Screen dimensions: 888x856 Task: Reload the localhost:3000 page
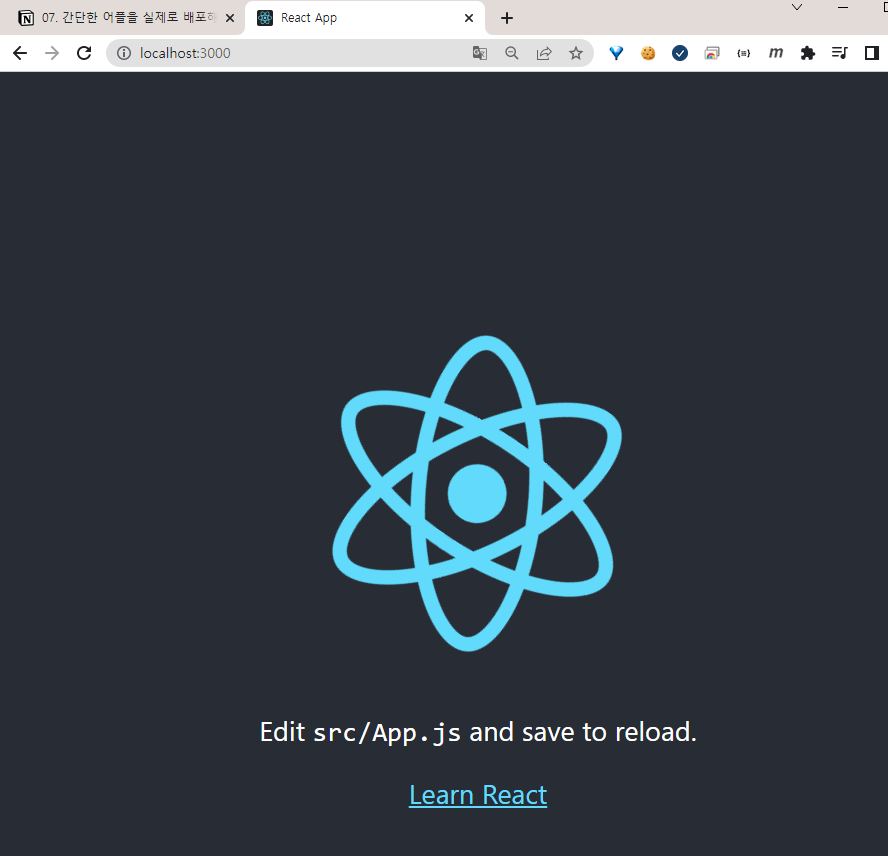click(84, 53)
